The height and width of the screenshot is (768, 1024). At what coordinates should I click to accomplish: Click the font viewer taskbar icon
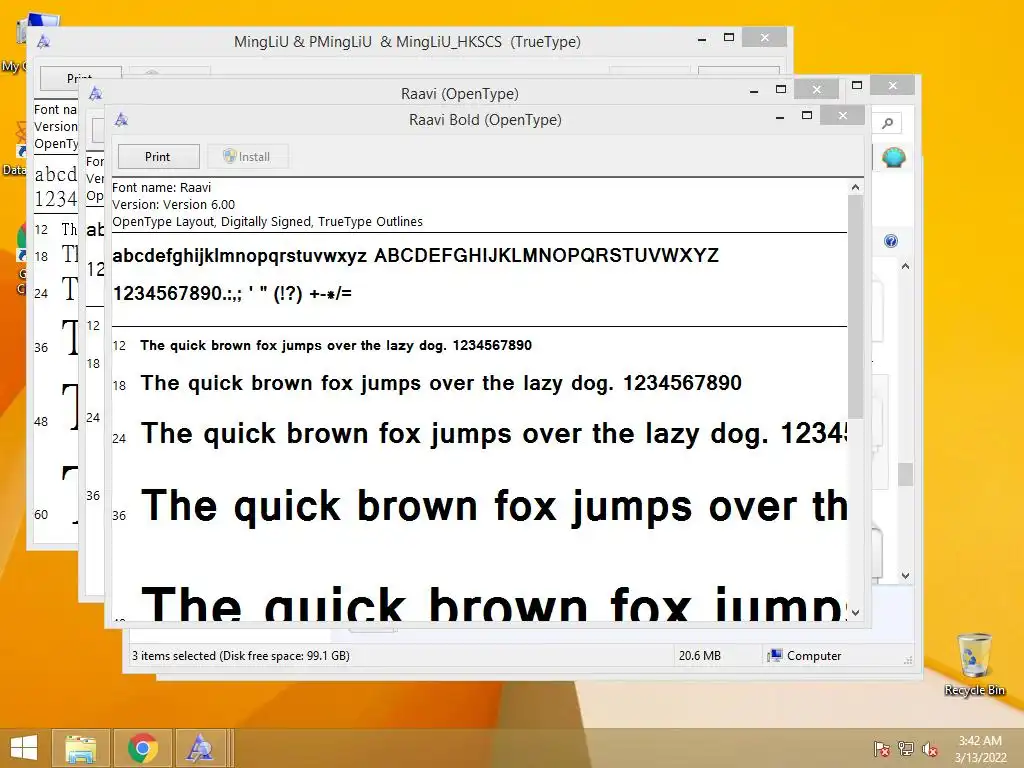pyautogui.click(x=199, y=748)
